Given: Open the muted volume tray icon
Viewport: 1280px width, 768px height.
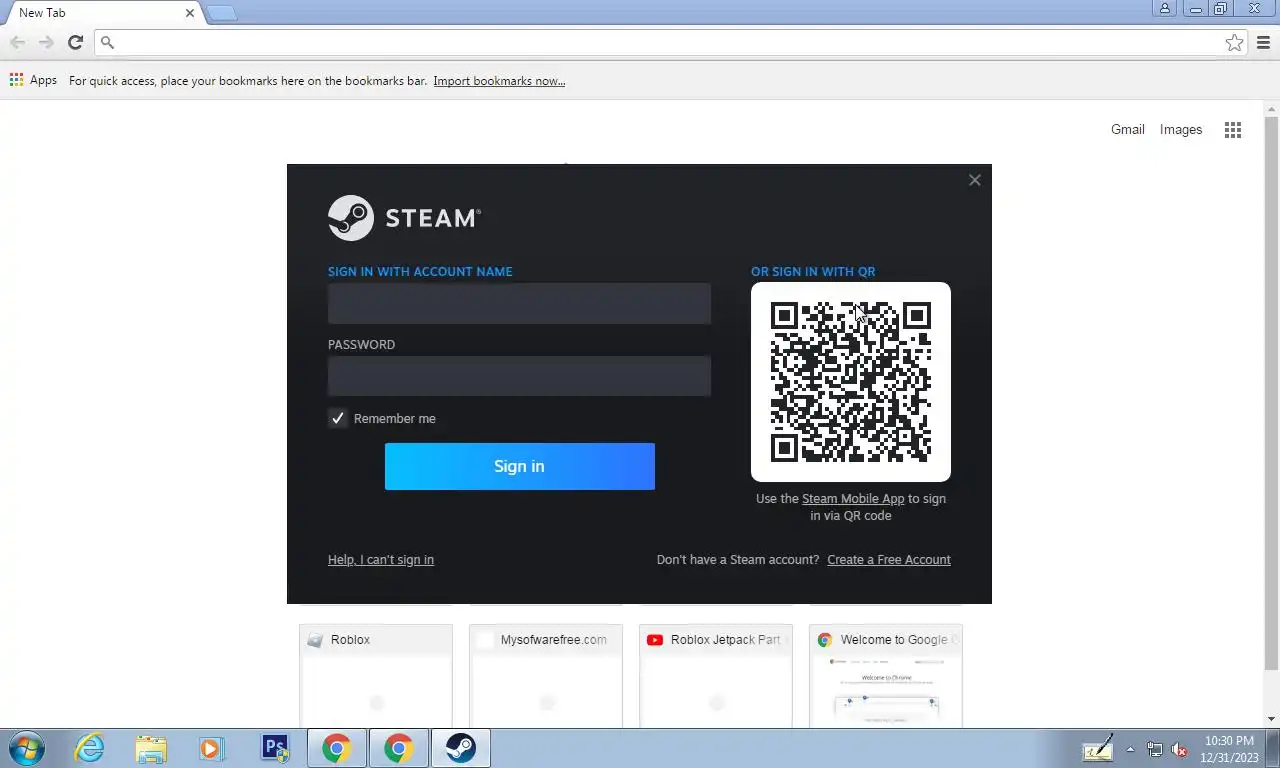Looking at the screenshot, I should tap(1180, 749).
